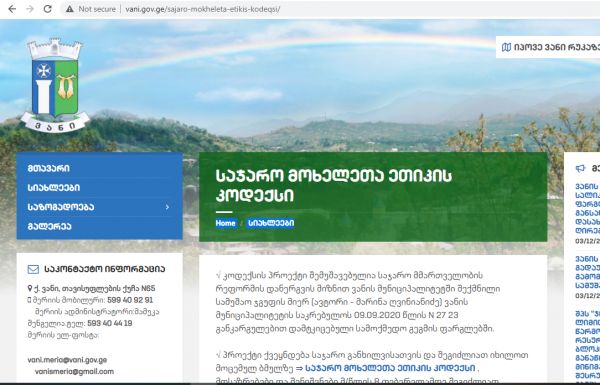
Task: Expand the საზოგადოება submenu chevron
Action: pos(167,207)
